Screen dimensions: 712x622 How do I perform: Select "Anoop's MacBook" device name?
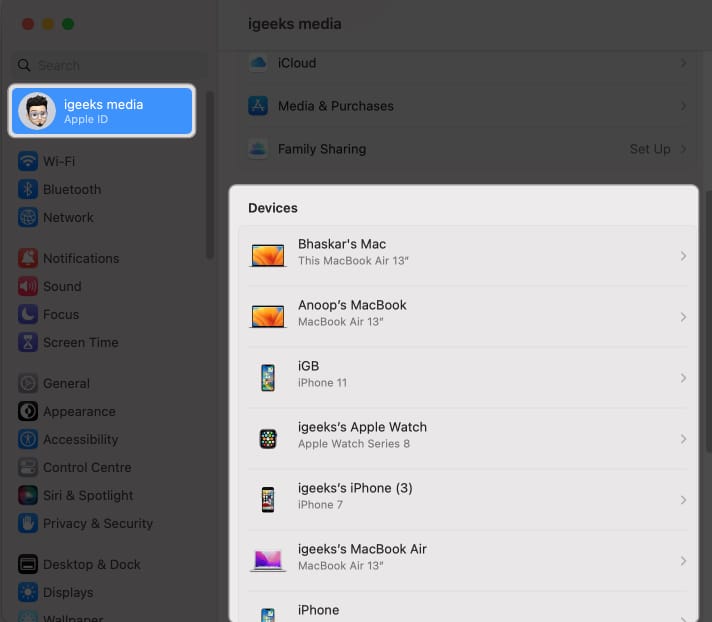point(352,305)
